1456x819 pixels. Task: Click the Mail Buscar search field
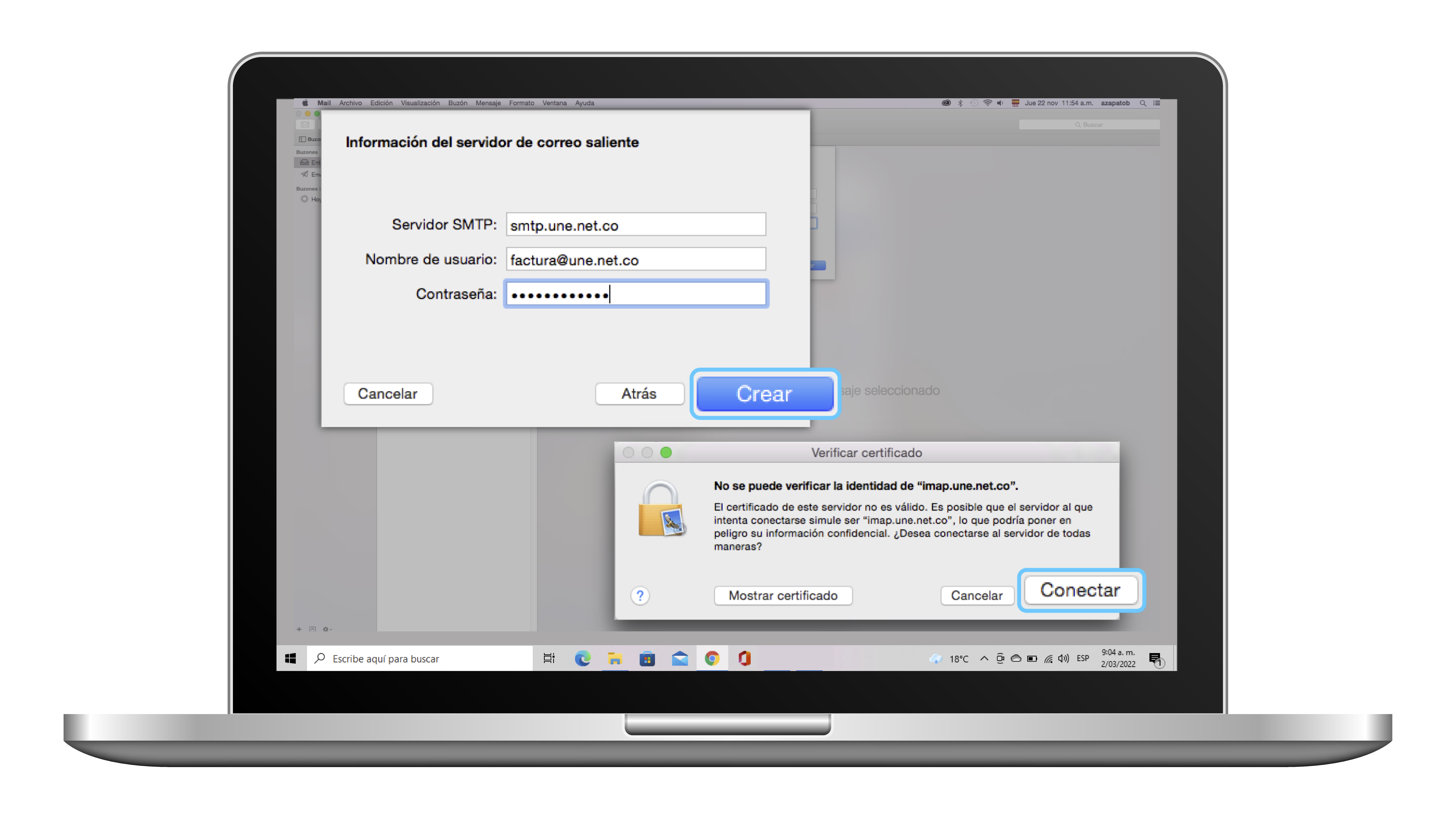pos(1089,124)
